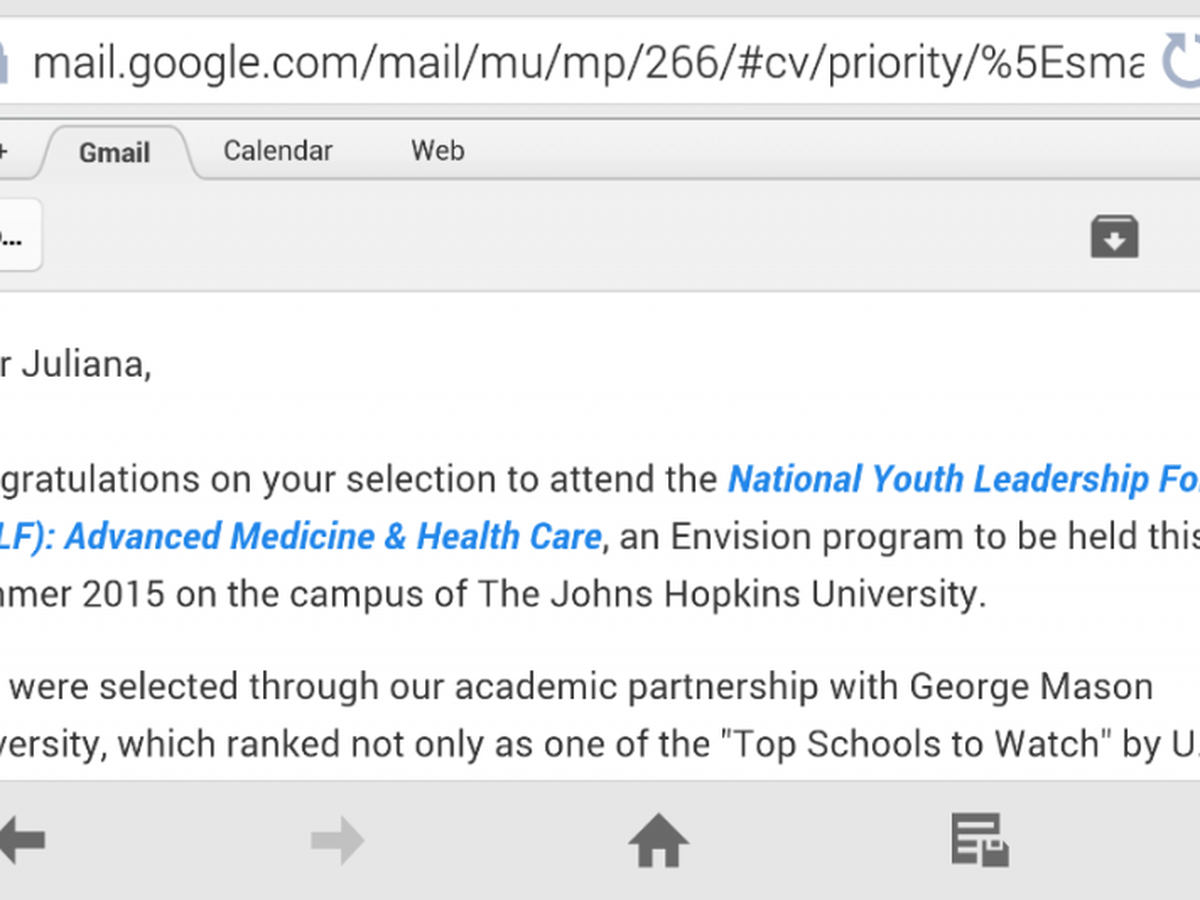Reload the page with the refresh icon
The height and width of the screenshot is (900, 1200).
tap(1182, 60)
